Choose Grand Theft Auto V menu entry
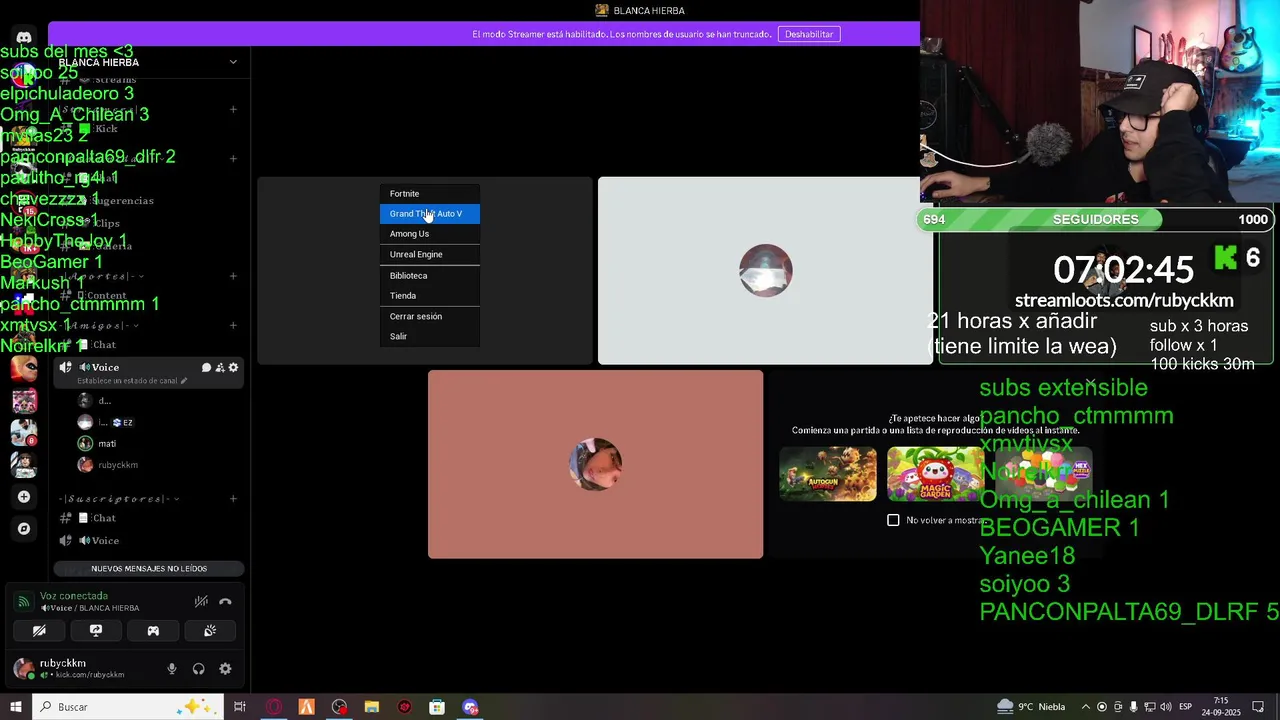Screen dimensions: 1280x720 point(429,214)
